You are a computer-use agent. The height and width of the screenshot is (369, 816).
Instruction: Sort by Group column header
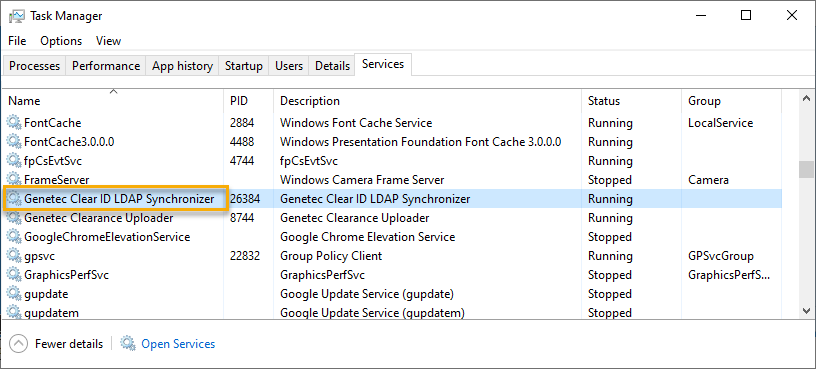(x=731, y=100)
